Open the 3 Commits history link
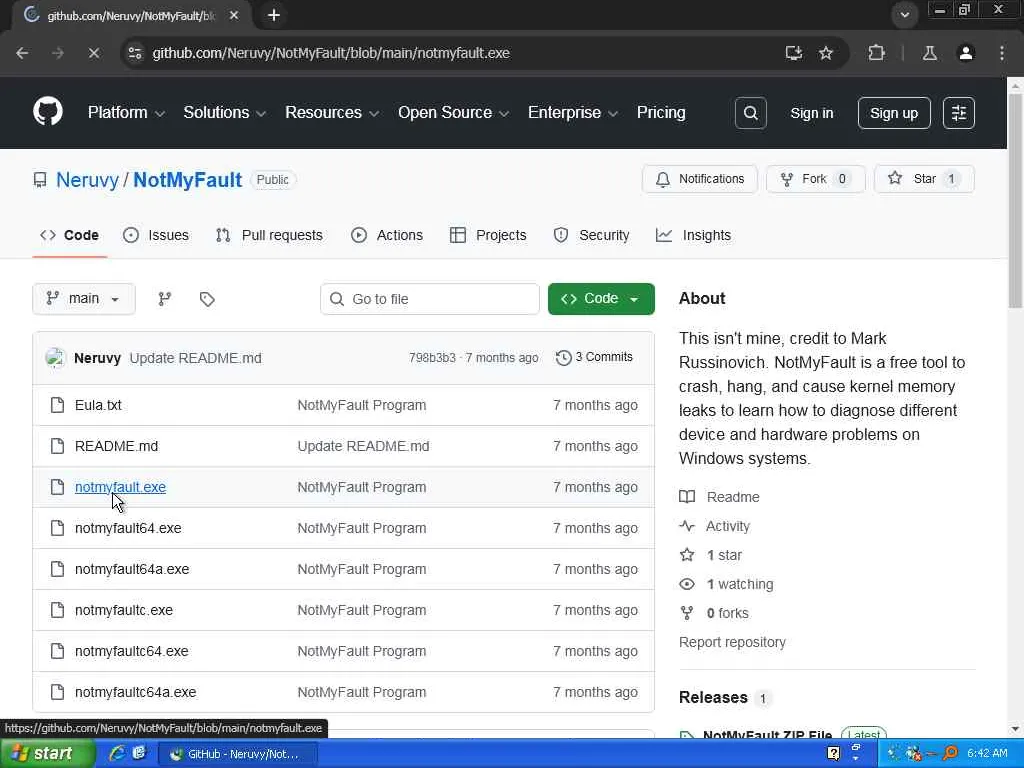 click(594, 357)
